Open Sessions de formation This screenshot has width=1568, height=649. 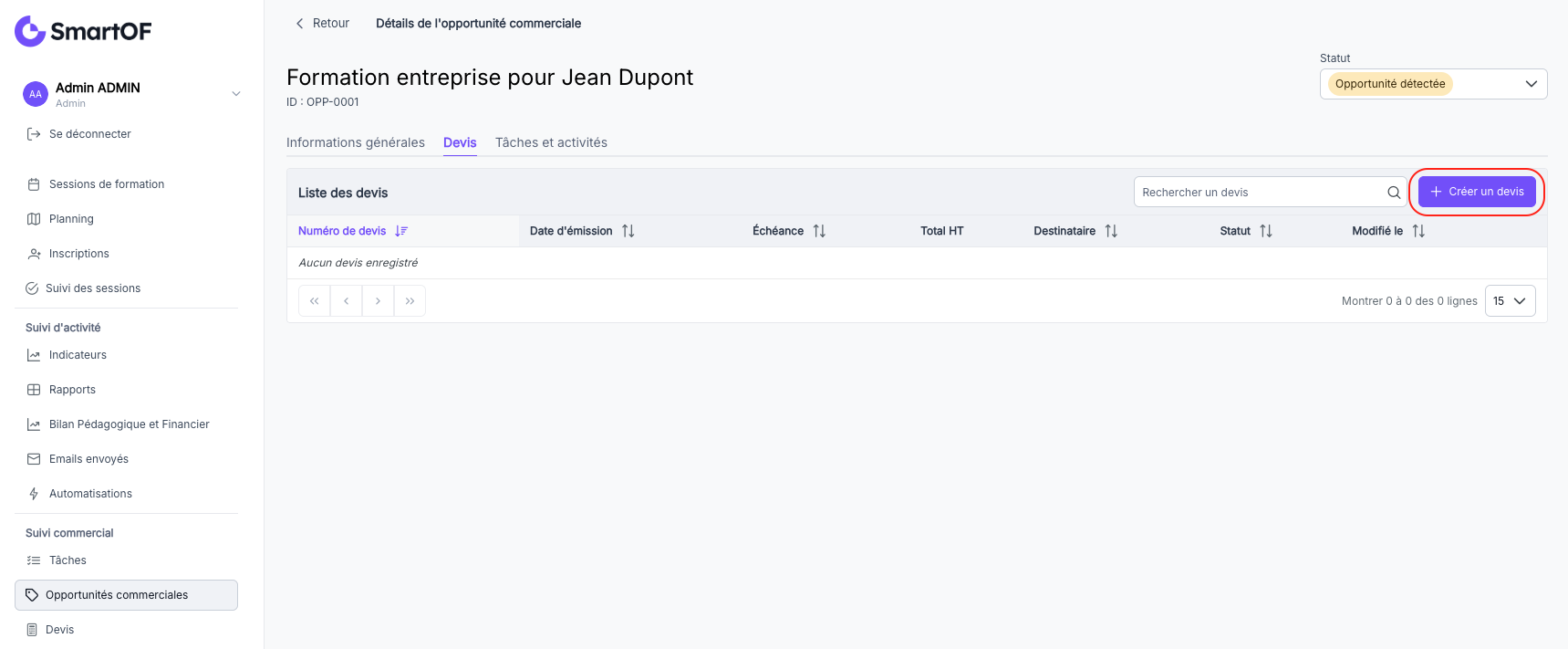tap(107, 184)
